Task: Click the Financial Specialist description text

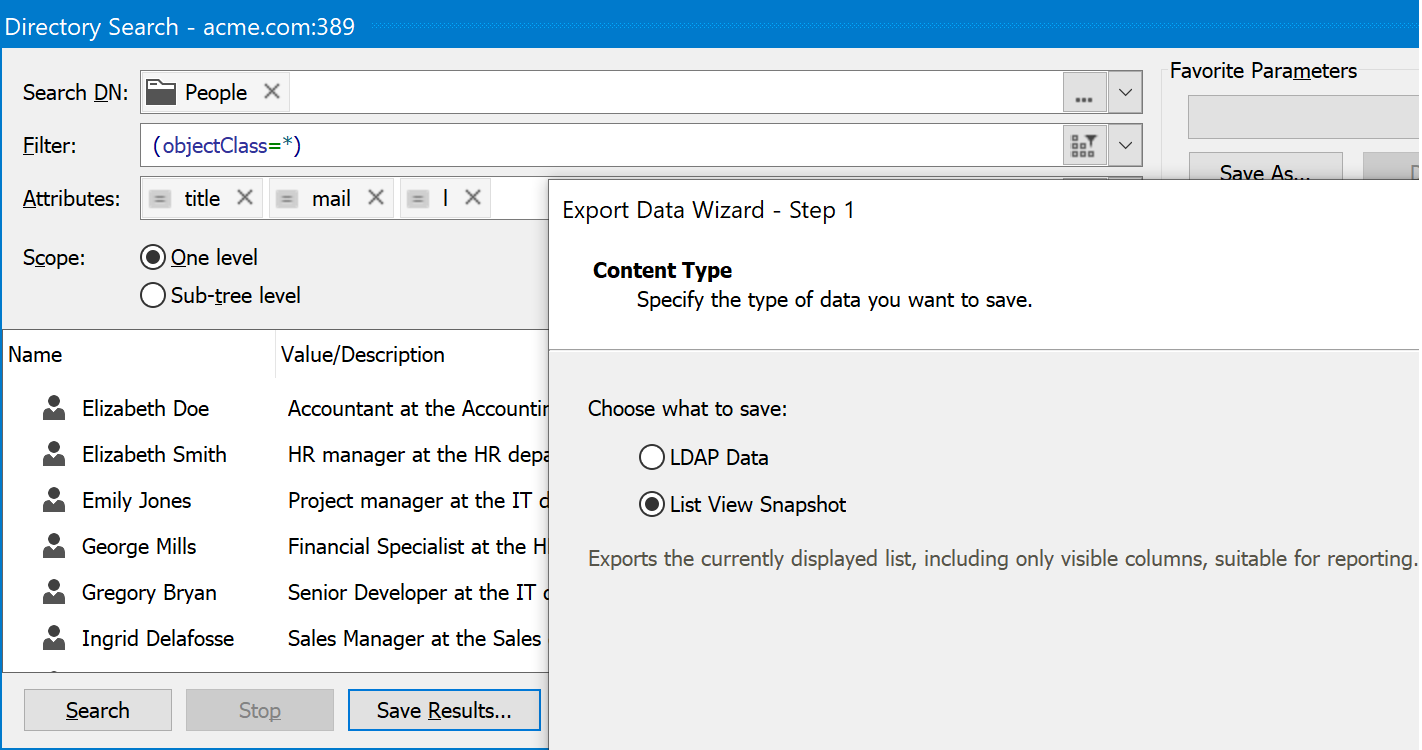Action: 418,546
